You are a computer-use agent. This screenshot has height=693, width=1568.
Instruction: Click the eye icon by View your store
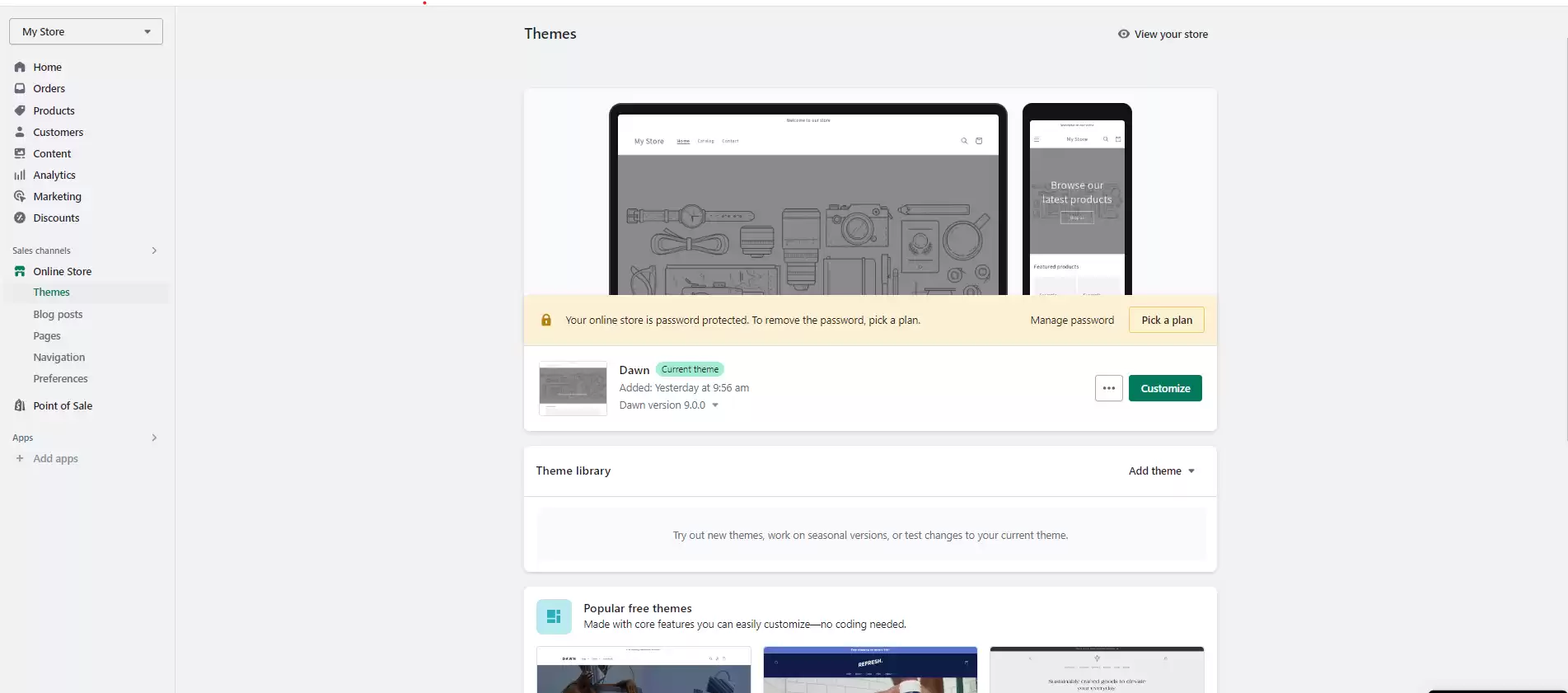1123,34
